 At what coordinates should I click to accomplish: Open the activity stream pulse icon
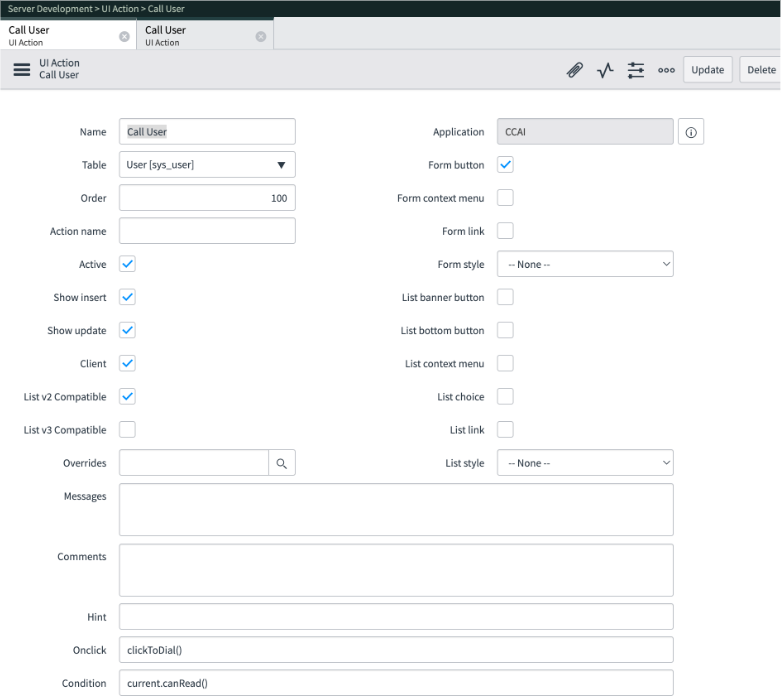click(x=605, y=70)
